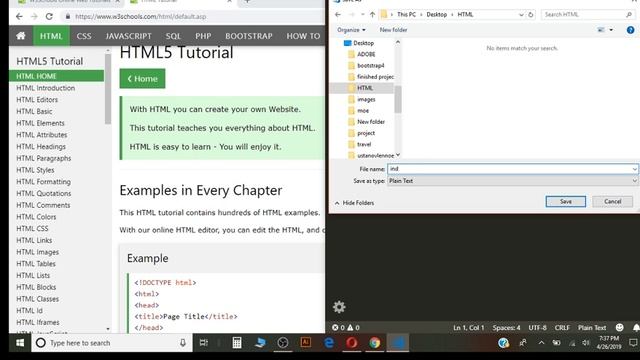
Task: Select the bootstrap4 folder
Action: click(x=370, y=65)
